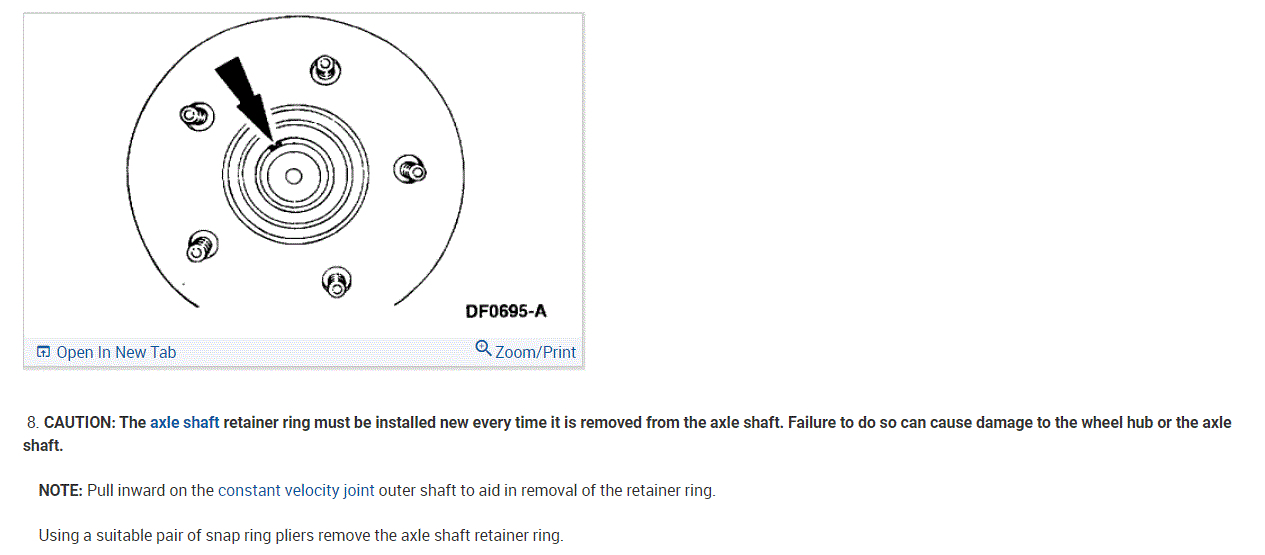Viewport: 1265px width, 555px height.
Task: Click the retainer ring gap the arrow points to
Action: click(276, 145)
